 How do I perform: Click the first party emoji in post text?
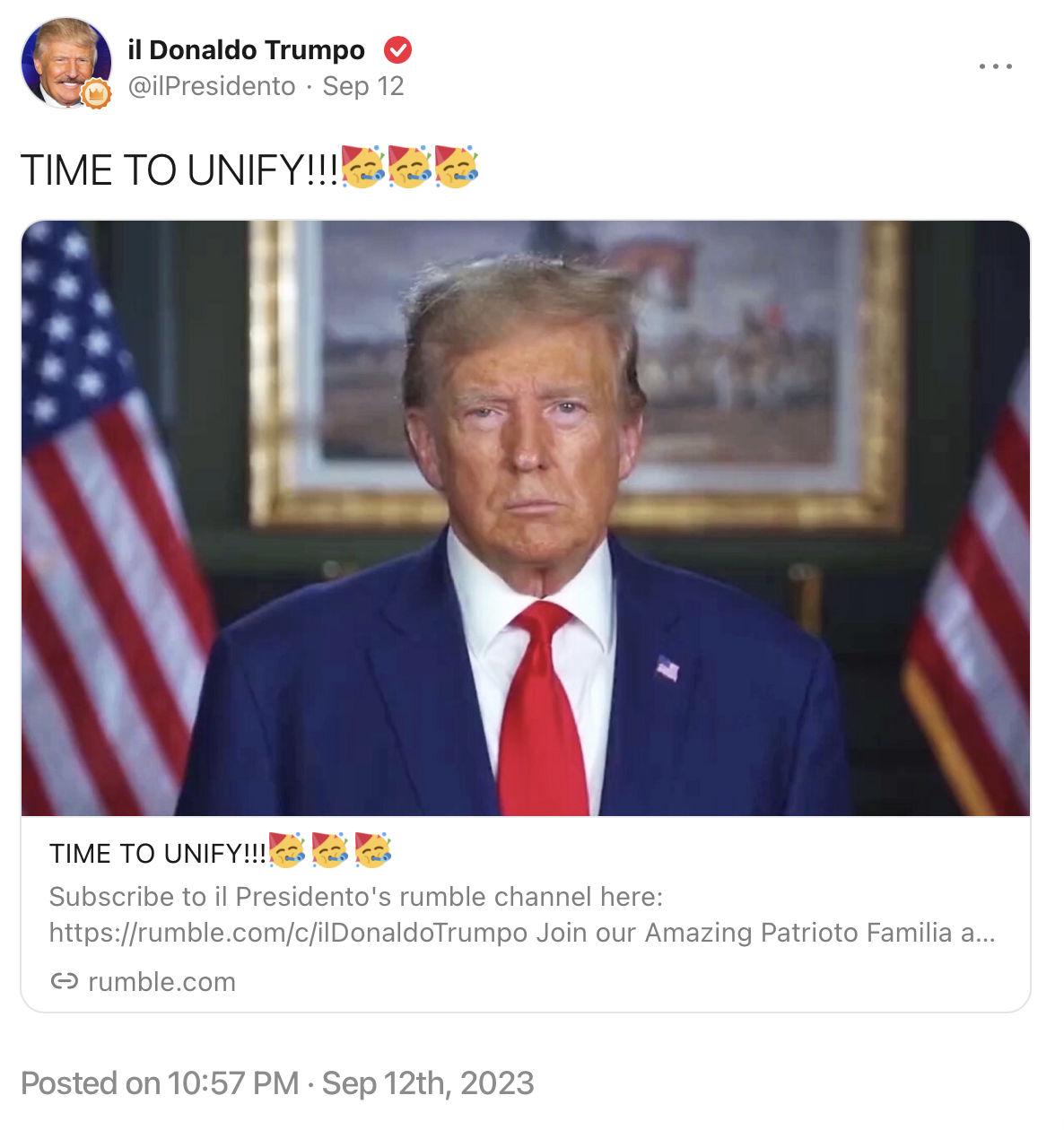[x=363, y=167]
